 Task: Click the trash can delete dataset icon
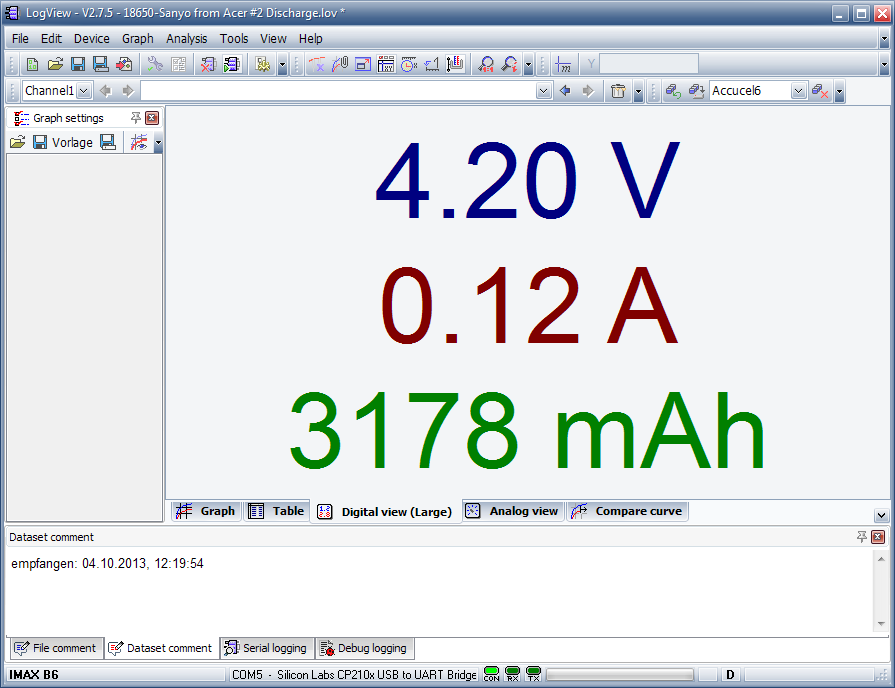618,91
